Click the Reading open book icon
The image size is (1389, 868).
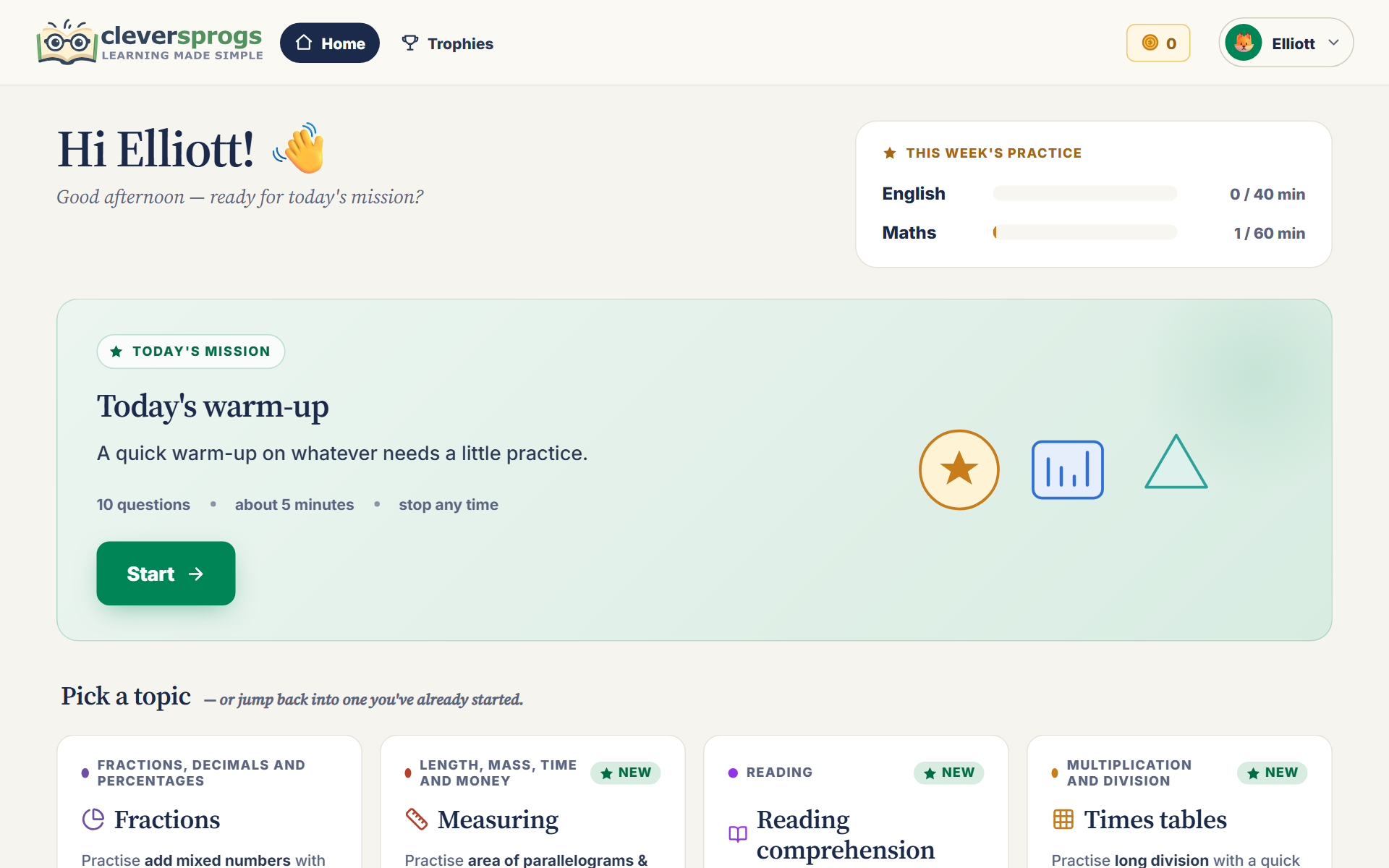(x=738, y=834)
